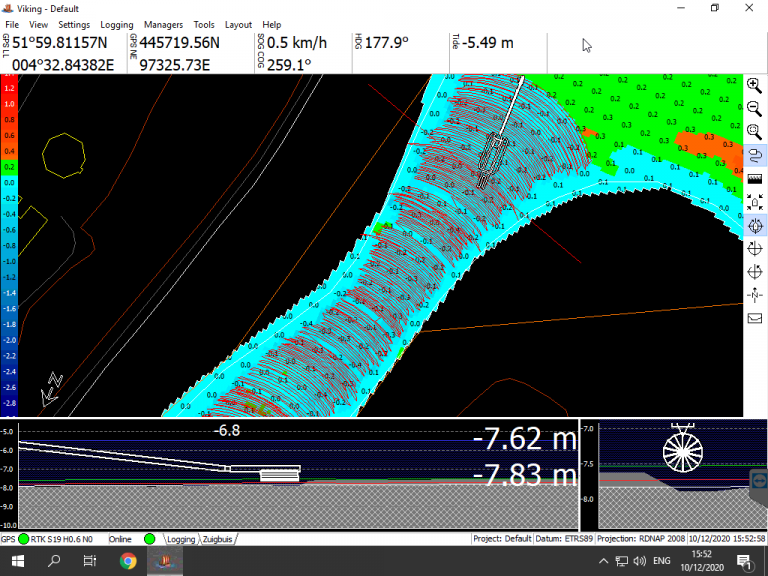768x576 pixels.
Task: Click the course value 259.1°
Action: coord(289,65)
